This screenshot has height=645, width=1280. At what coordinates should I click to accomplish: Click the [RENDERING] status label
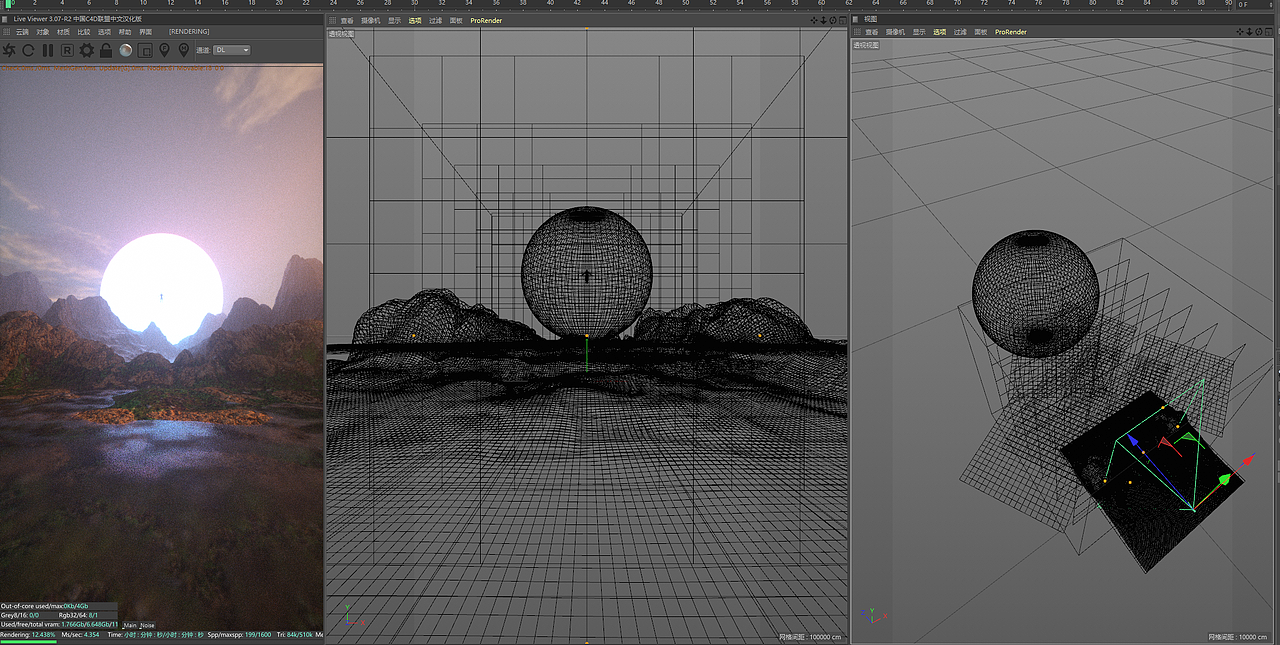tap(189, 31)
